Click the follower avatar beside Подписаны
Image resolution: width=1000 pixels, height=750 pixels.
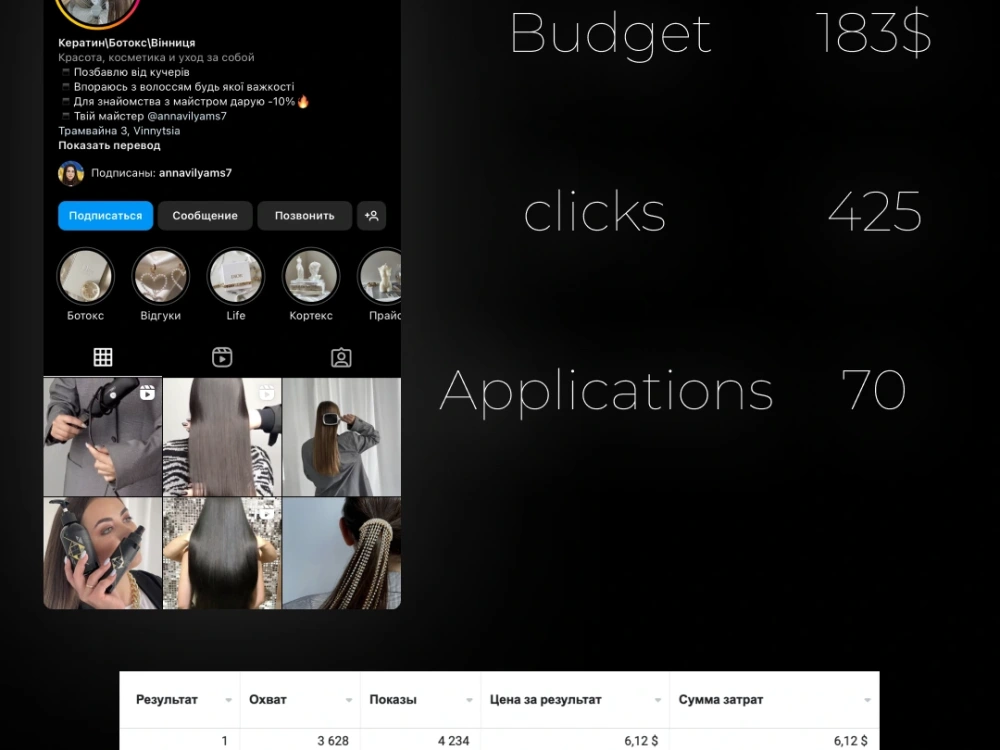[x=71, y=173]
